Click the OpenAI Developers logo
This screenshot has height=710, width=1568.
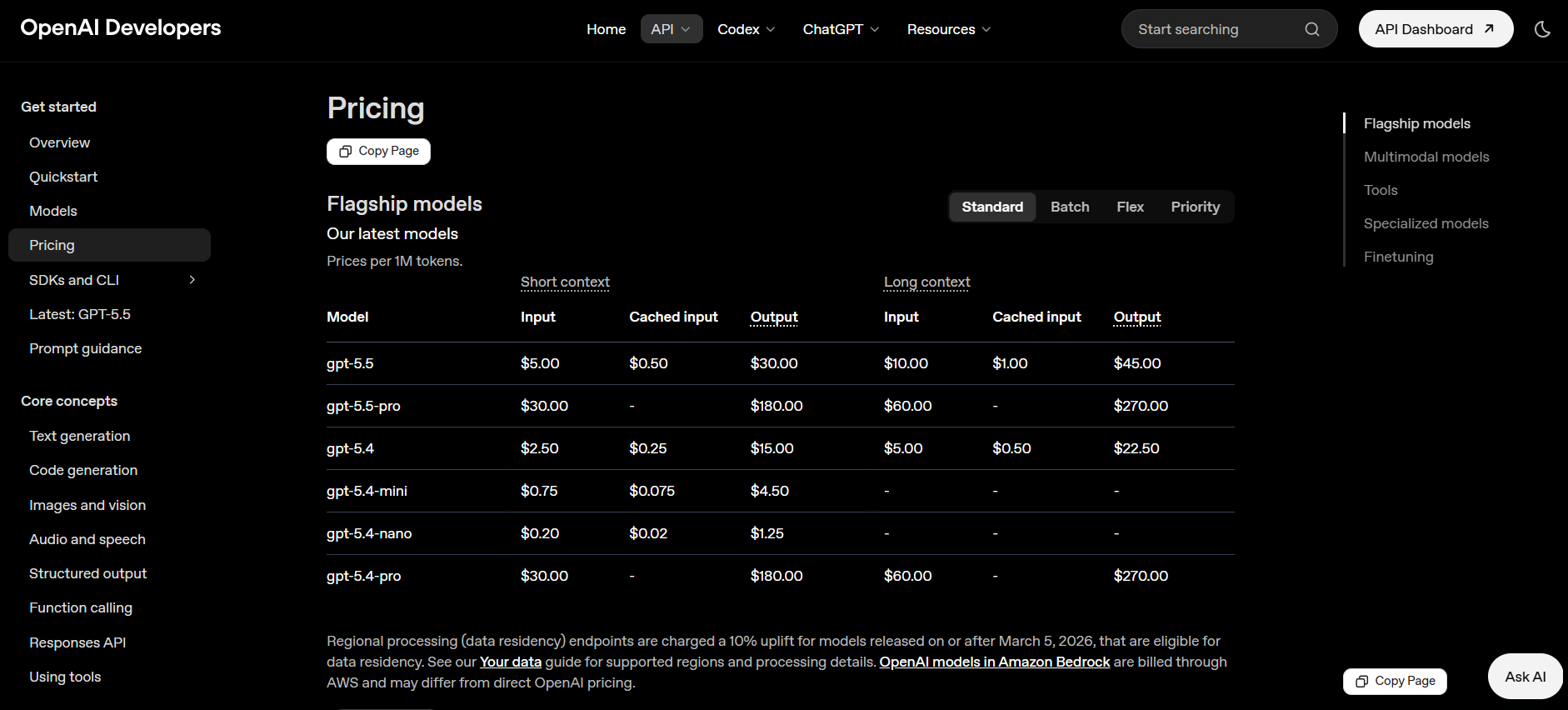pos(121,27)
